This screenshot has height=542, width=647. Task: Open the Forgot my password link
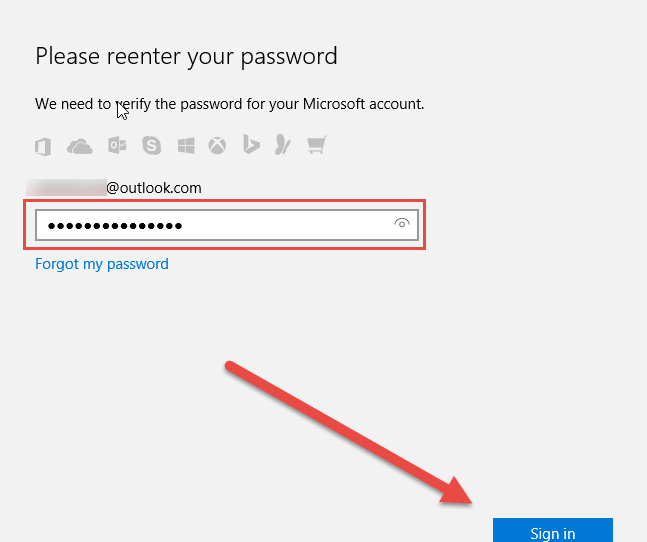click(102, 264)
